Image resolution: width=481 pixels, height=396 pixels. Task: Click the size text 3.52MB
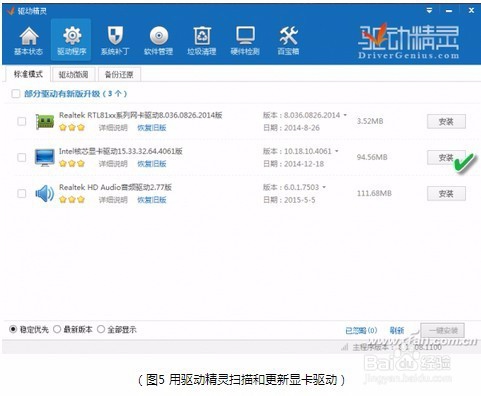pos(370,121)
